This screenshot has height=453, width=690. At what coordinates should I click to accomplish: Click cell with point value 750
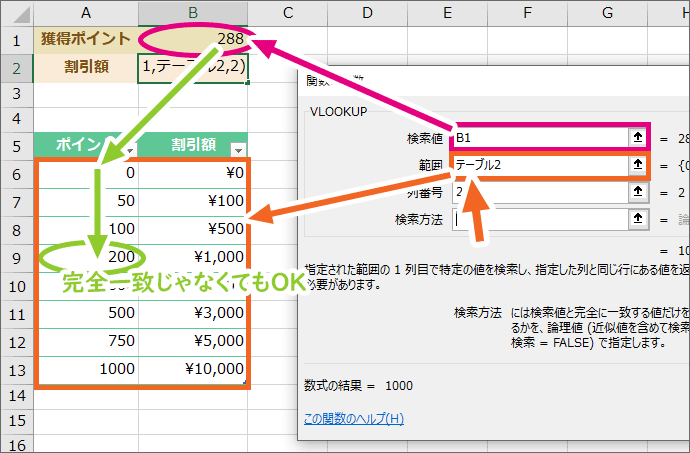(x=86, y=343)
